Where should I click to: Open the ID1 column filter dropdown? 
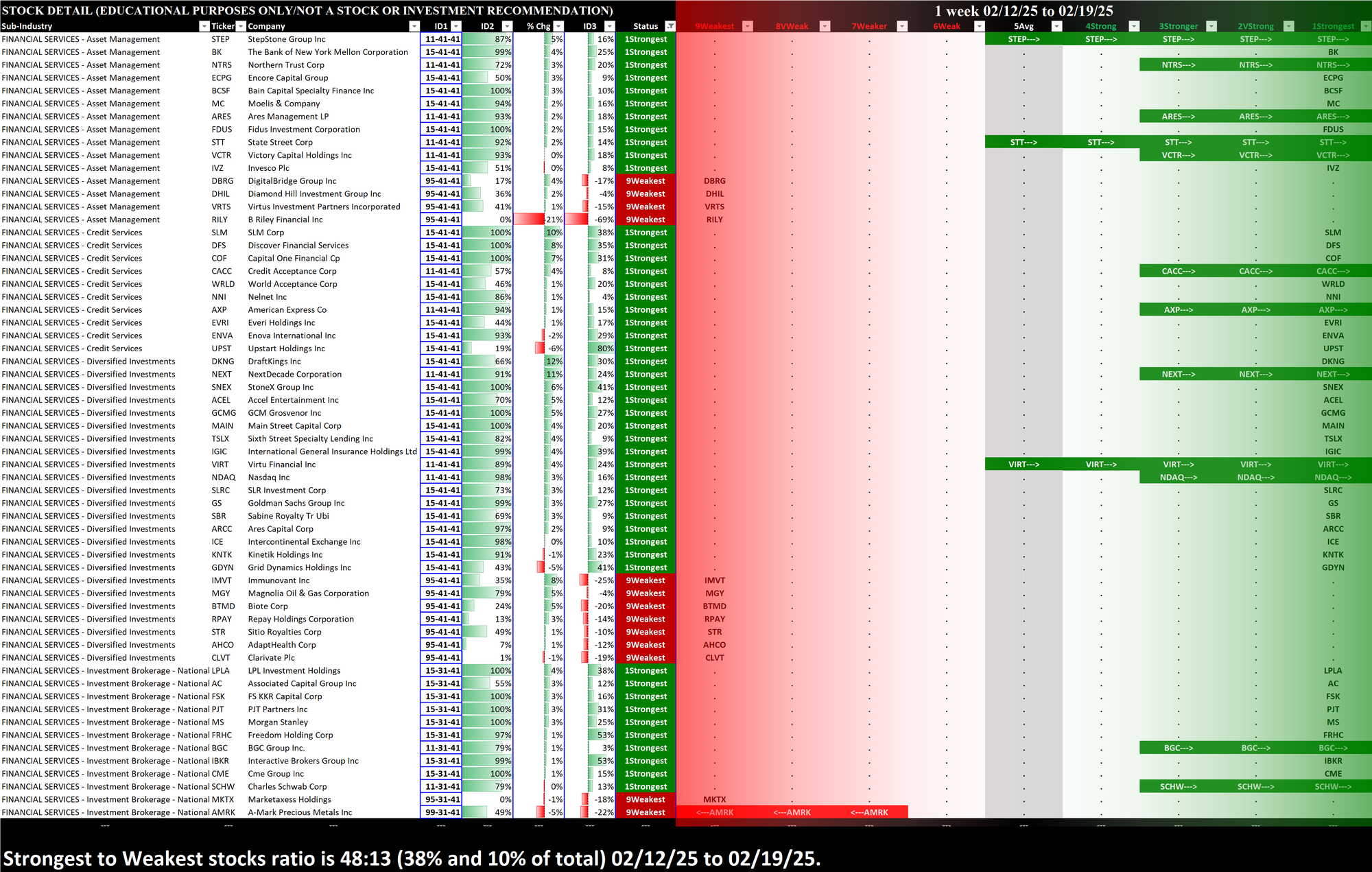click(456, 26)
